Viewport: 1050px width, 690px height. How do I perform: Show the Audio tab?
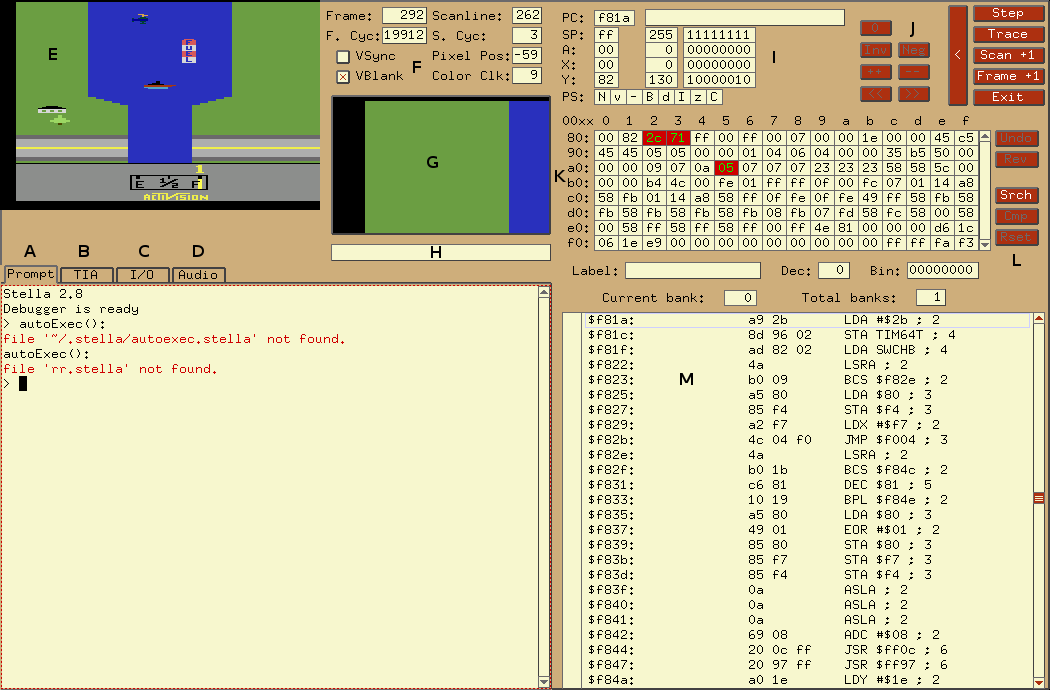click(x=198, y=274)
